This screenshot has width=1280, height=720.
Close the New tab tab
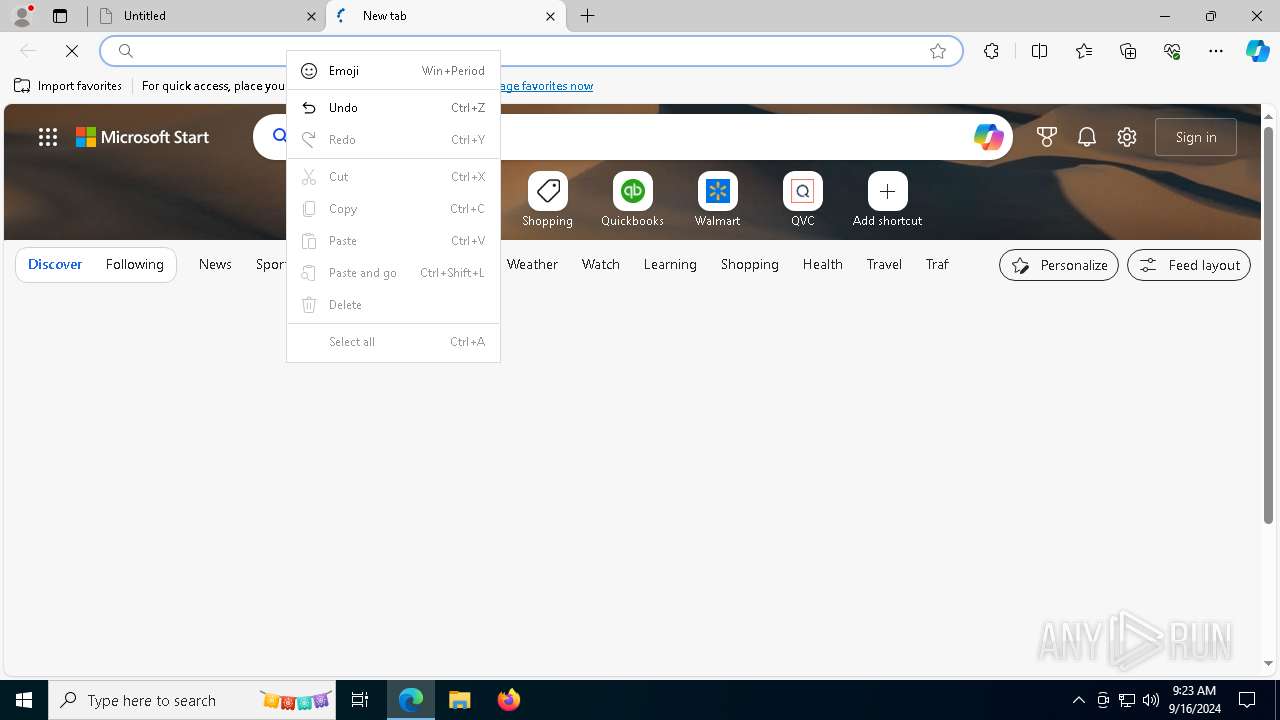point(550,16)
